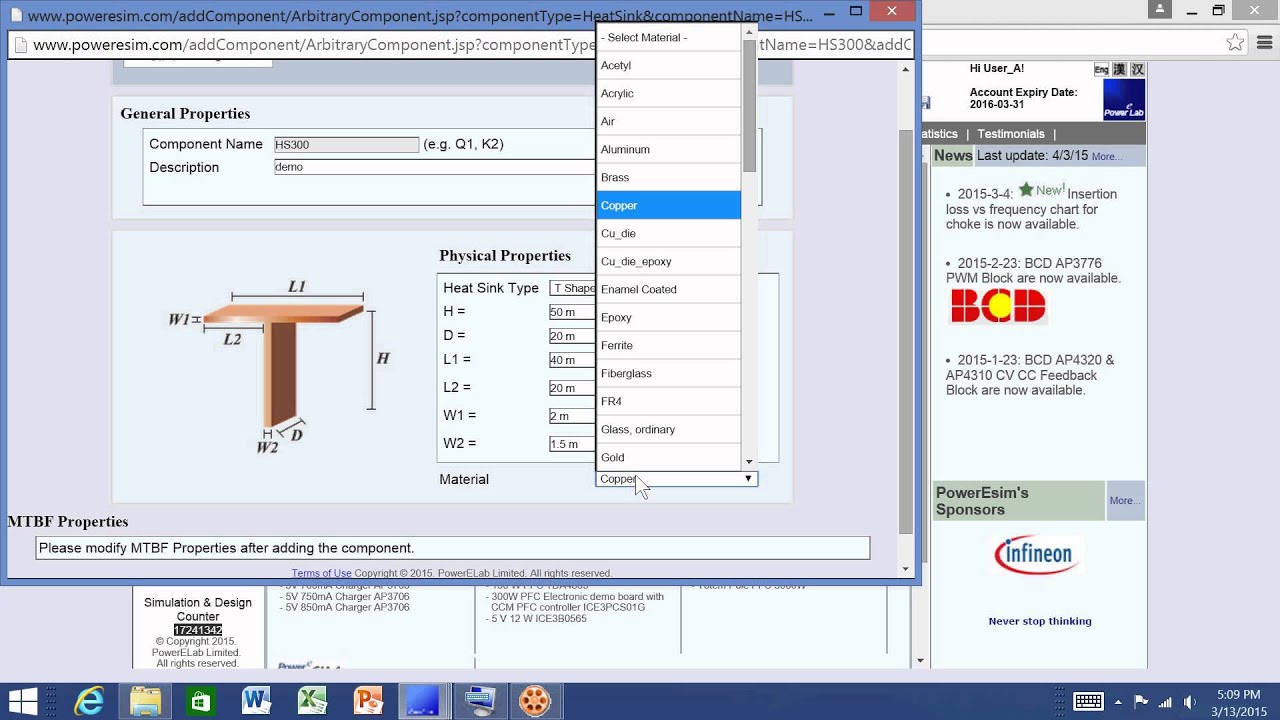Launch Windows Store from the taskbar
Image resolution: width=1280 pixels, height=720 pixels.
[x=201, y=701]
